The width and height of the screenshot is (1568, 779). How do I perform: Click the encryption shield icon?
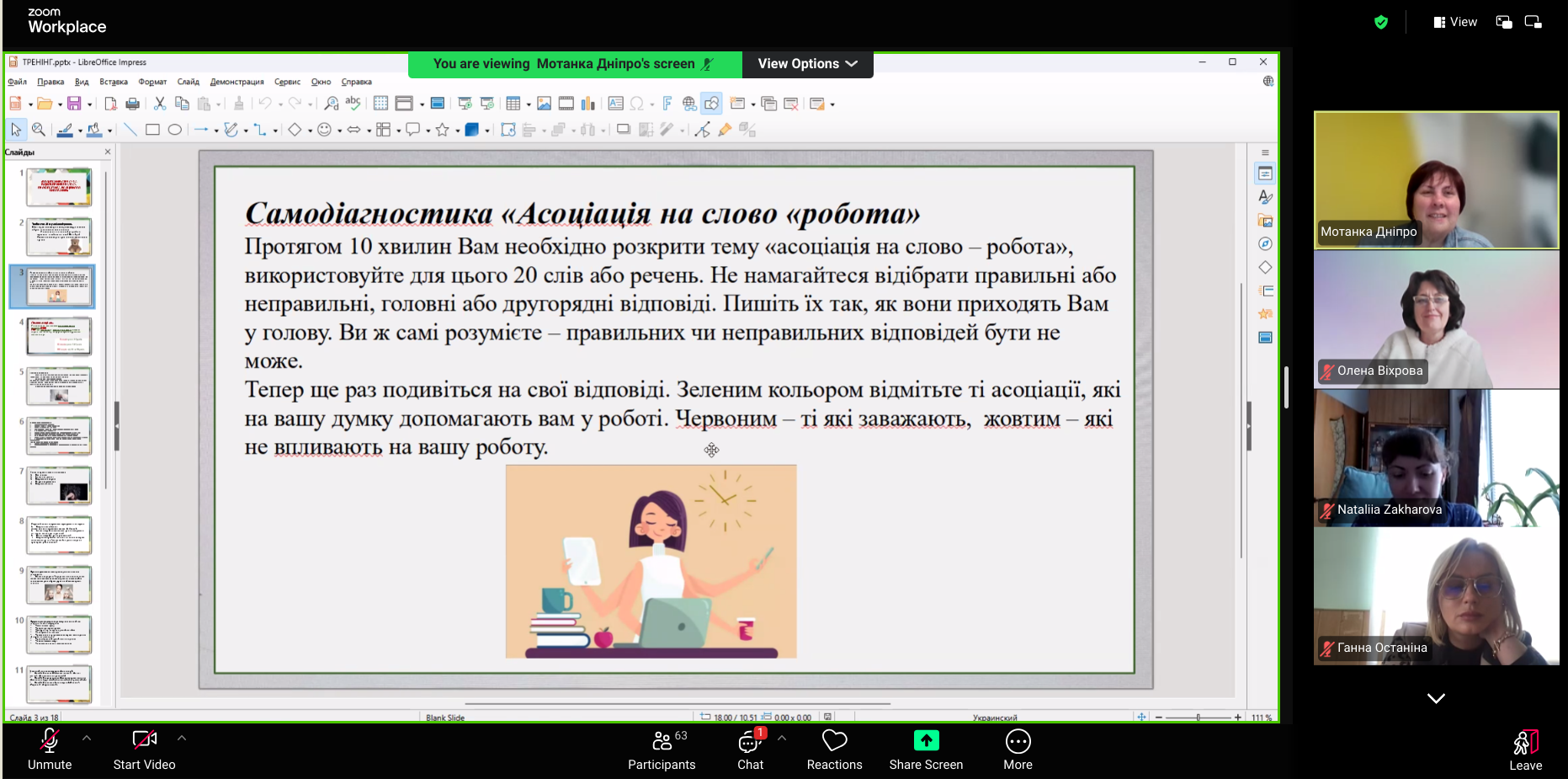[1380, 23]
